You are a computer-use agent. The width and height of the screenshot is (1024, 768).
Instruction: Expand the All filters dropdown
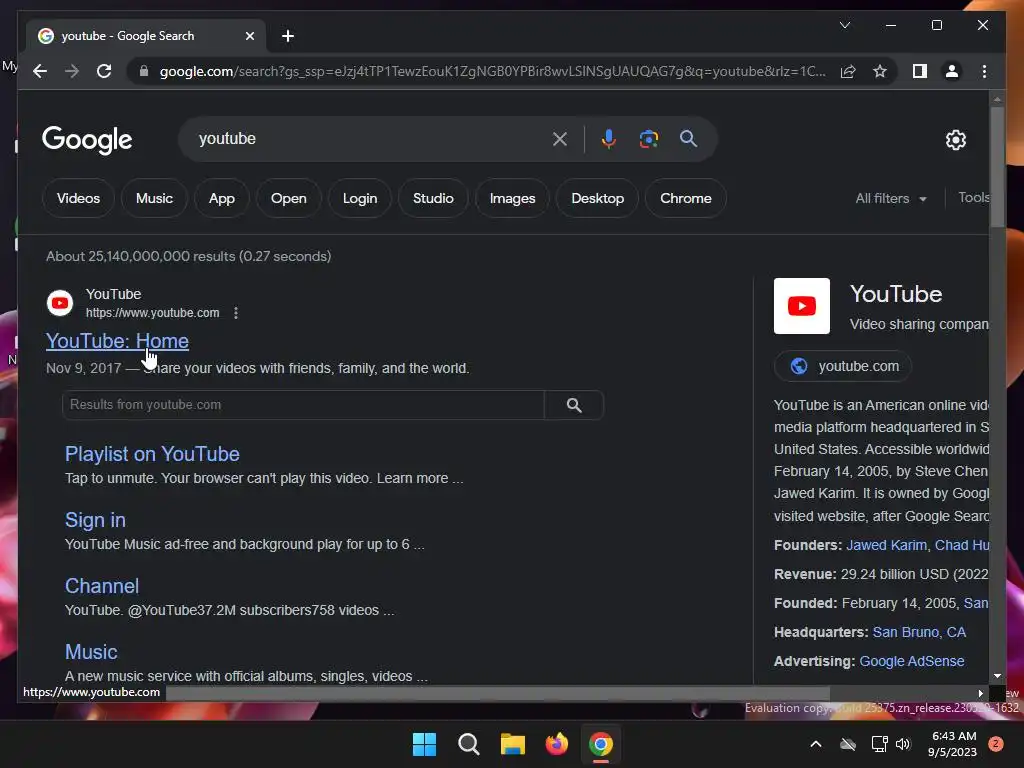click(x=891, y=199)
